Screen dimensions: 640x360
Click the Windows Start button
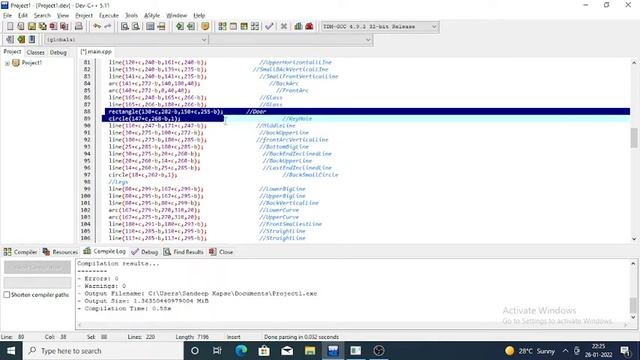(11, 351)
